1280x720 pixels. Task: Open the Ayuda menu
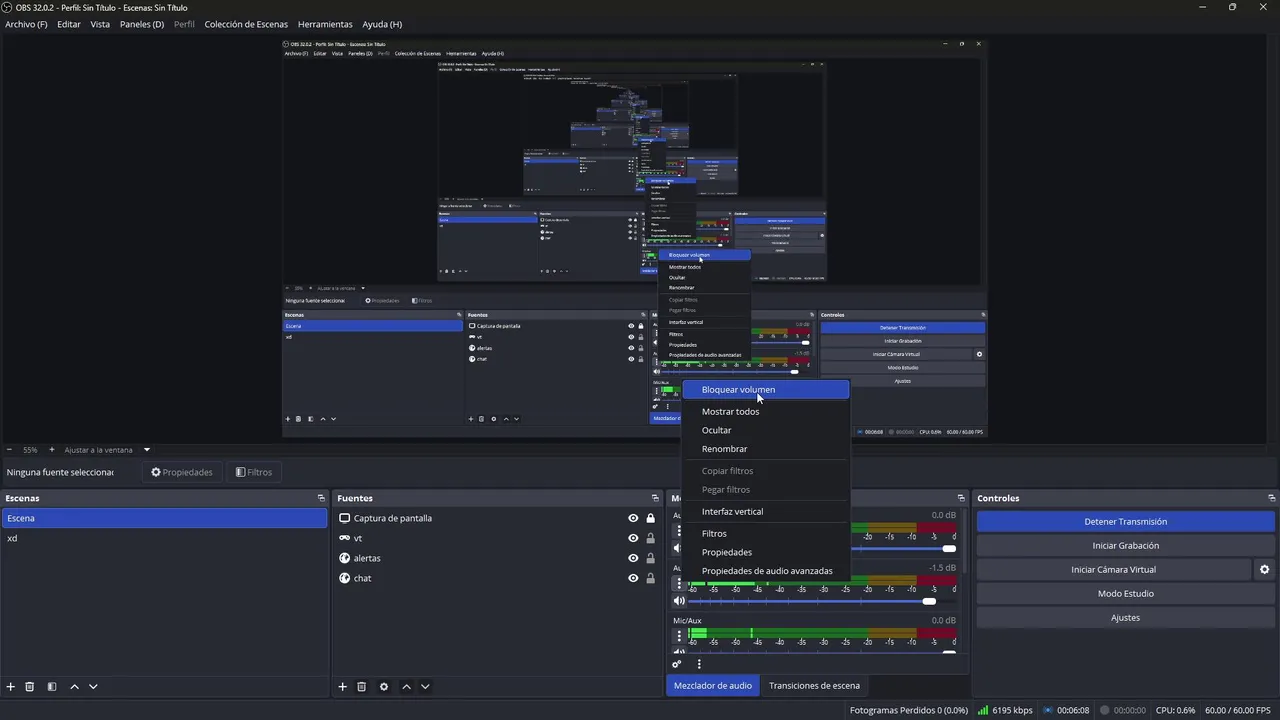point(382,24)
